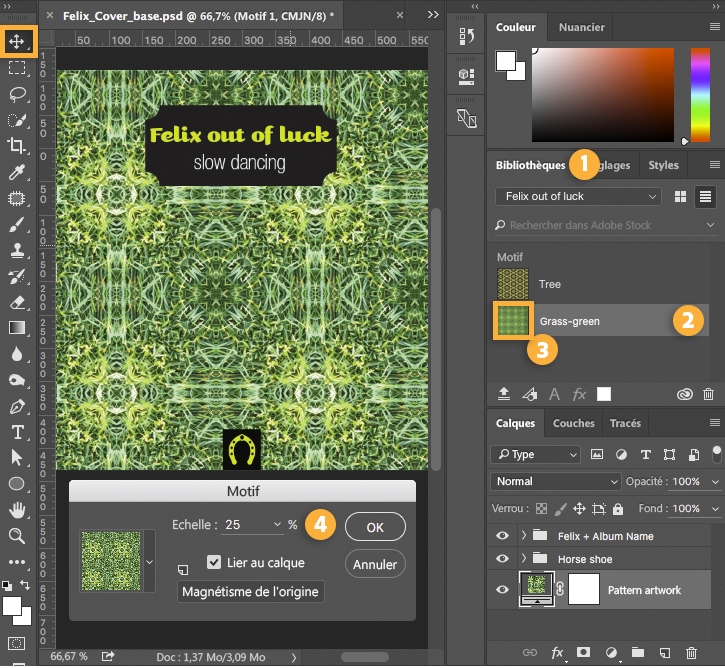The width and height of the screenshot is (725, 668).
Task: Click the delete icon in Libraries panel
Action: [709, 394]
